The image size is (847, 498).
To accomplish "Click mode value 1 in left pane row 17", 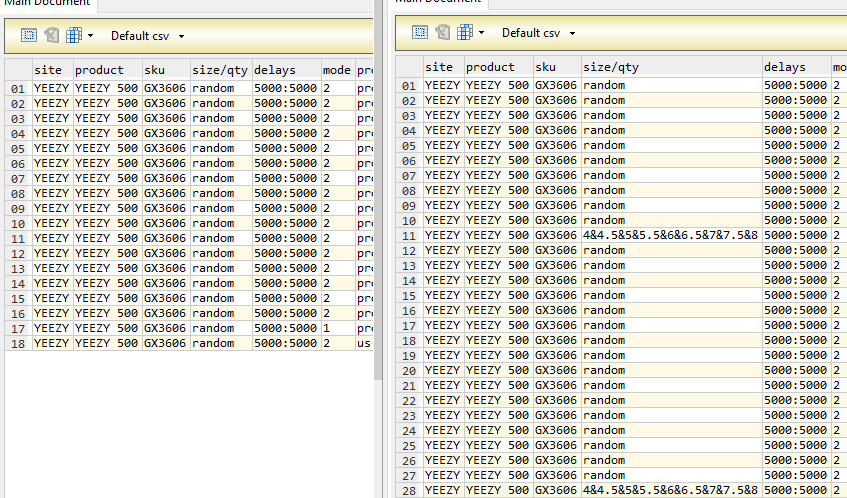I will pyautogui.click(x=338, y=328).
